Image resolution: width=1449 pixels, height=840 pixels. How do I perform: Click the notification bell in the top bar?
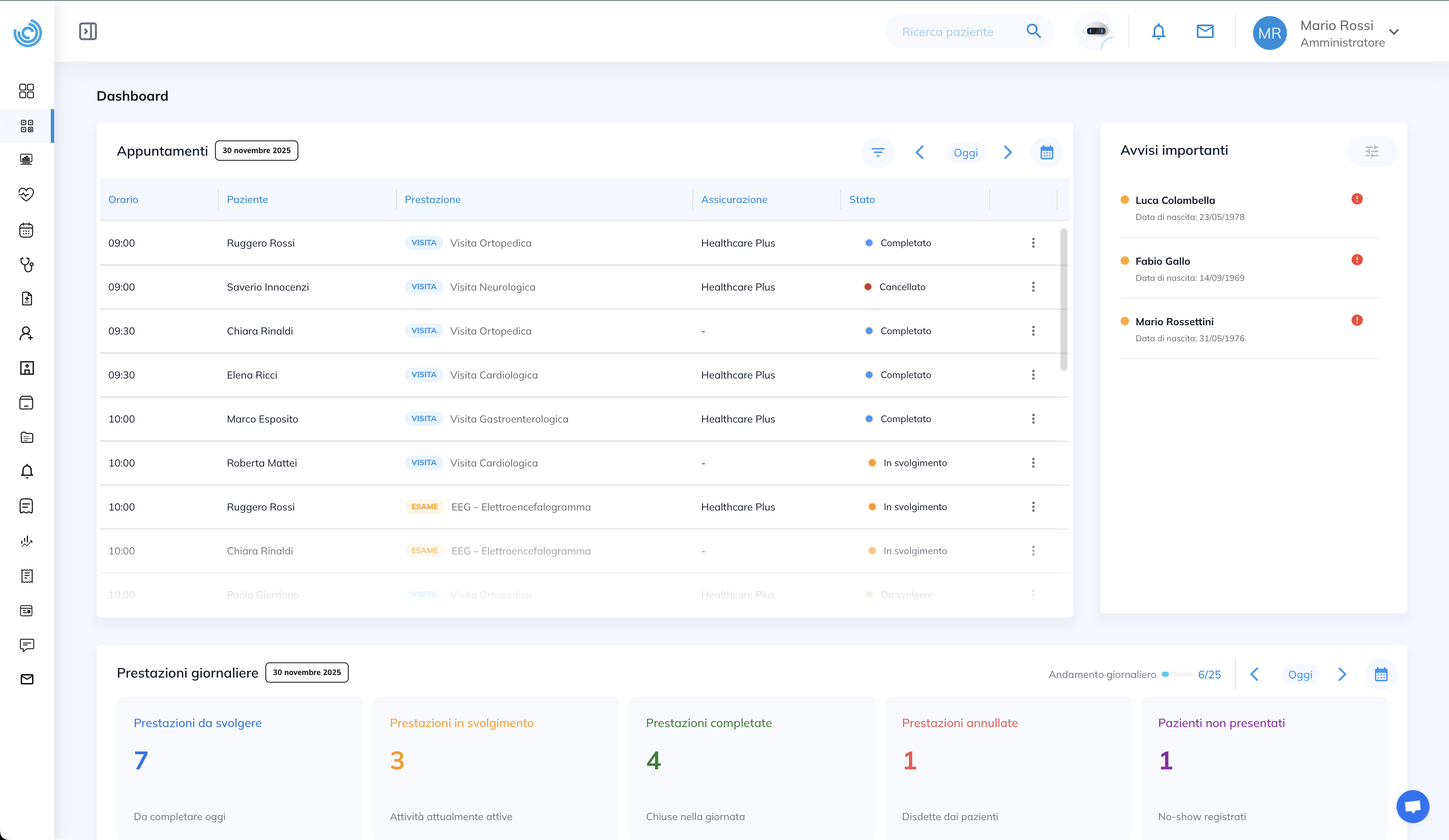1158,32
